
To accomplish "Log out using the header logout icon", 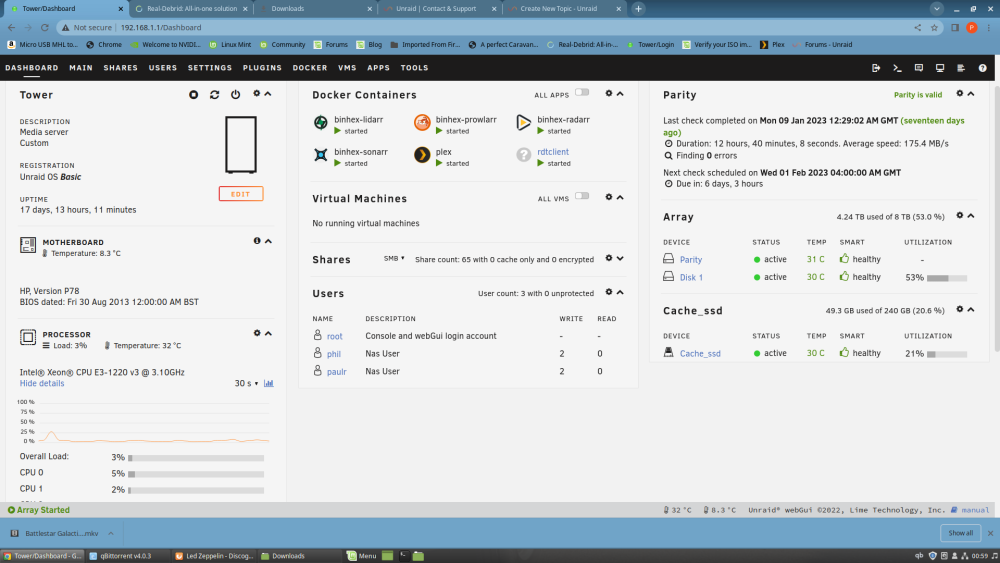I will pyautogui.click(x=876, y=68).
